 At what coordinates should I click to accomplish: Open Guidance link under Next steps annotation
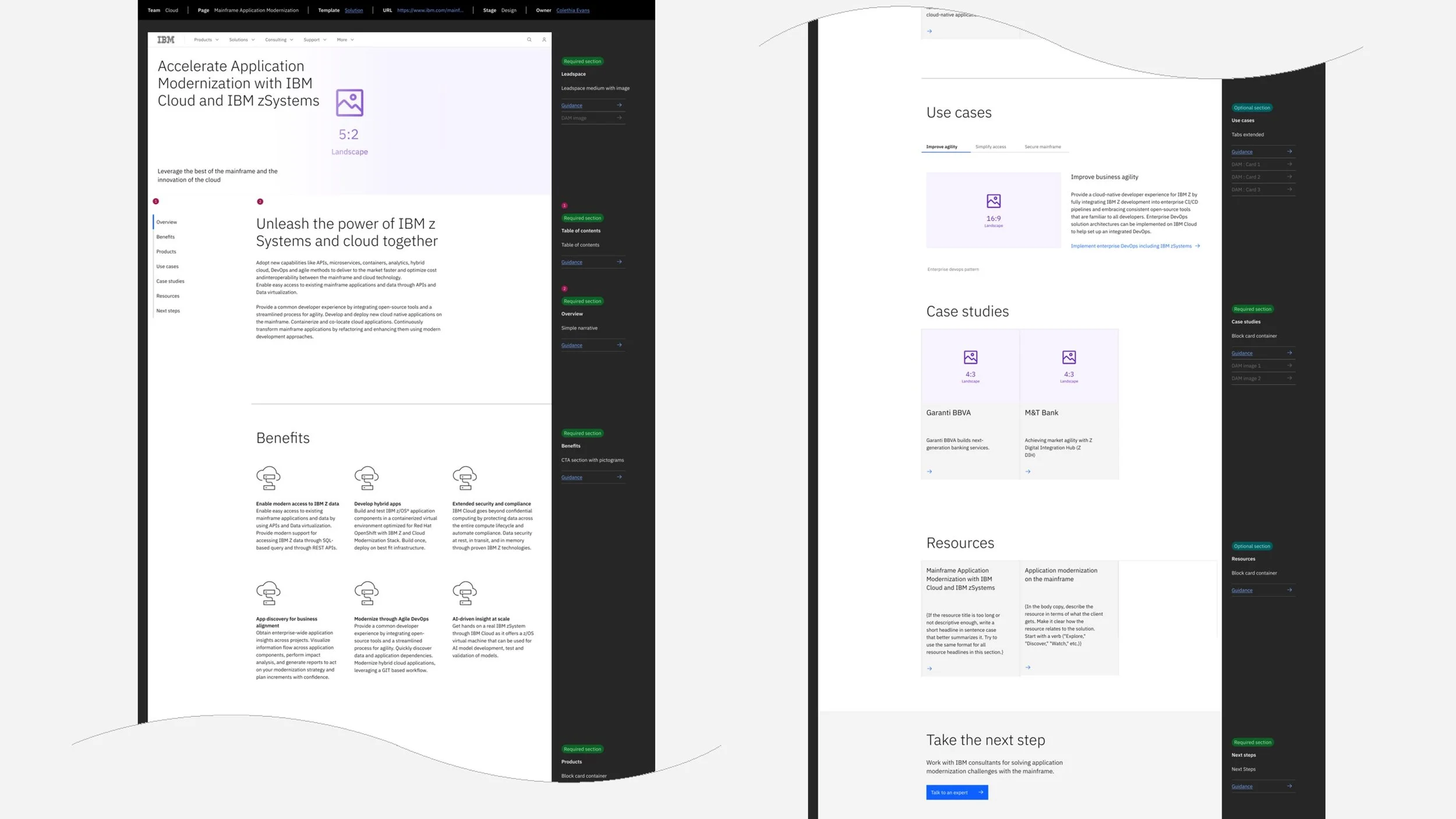(x=1263, y=786)
